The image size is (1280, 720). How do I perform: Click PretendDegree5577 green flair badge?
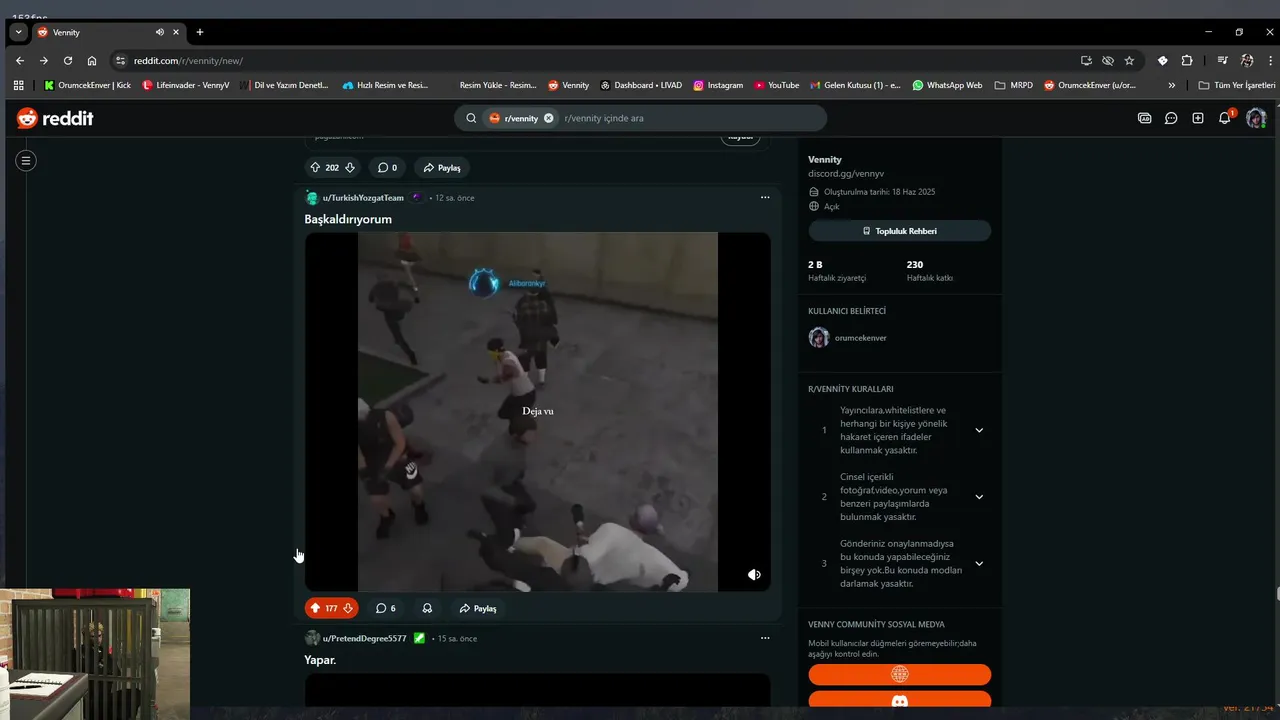pos(420,638)
